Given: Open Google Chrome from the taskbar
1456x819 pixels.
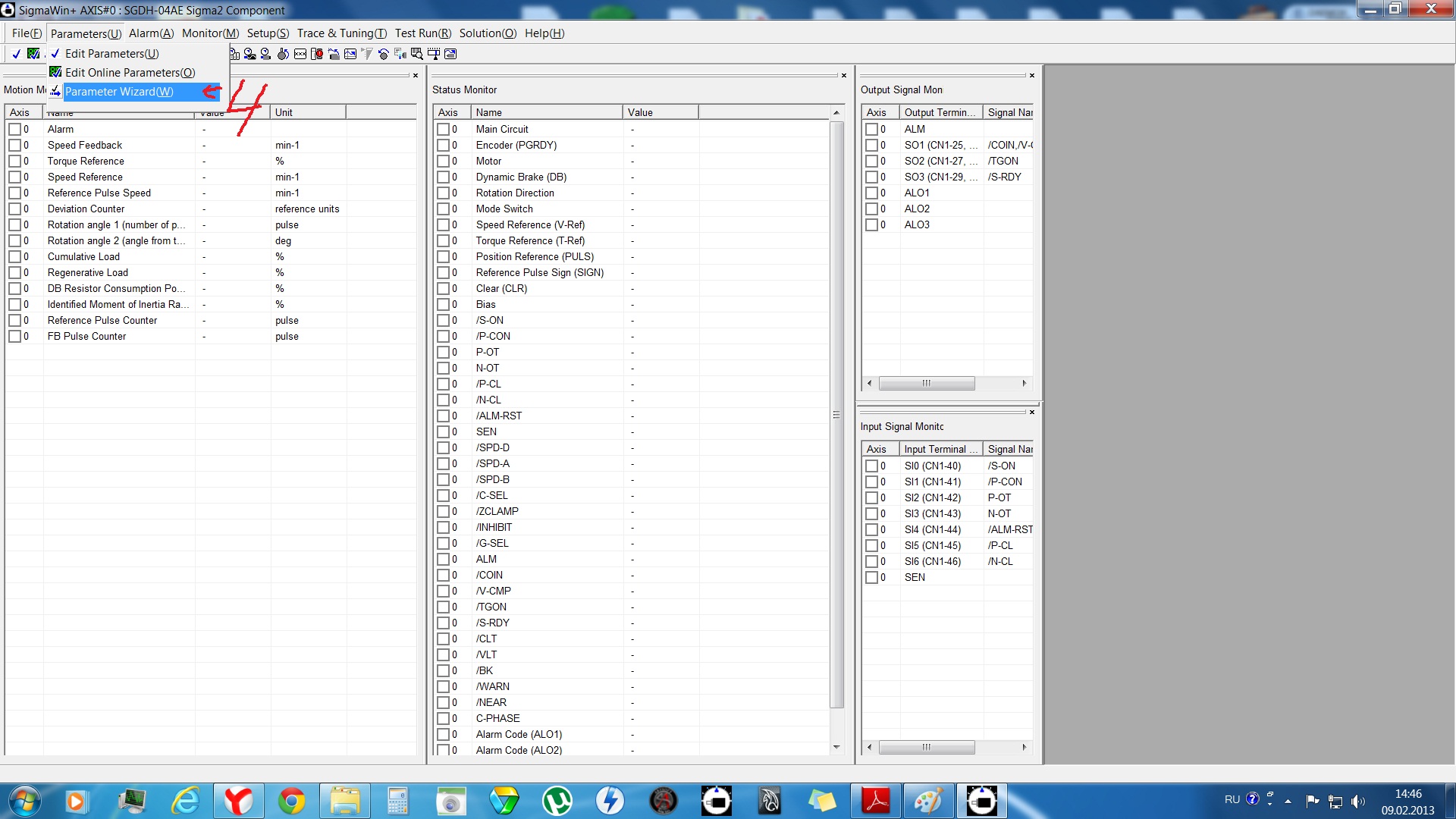Looking at the screenshot, I should pos(291,801).
